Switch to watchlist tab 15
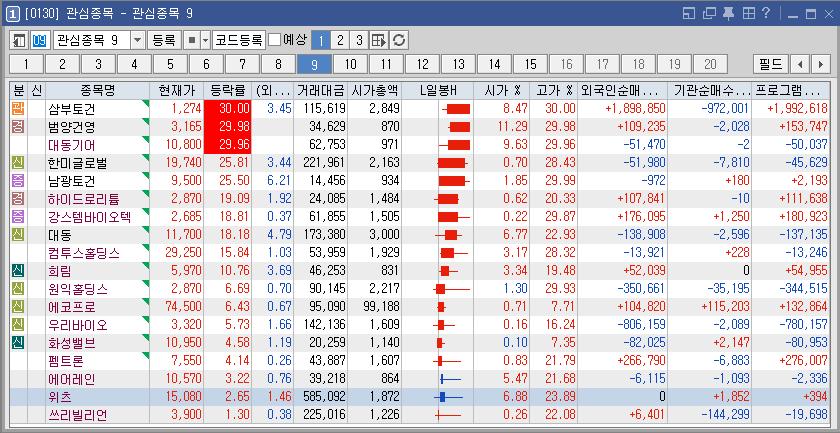 (530, 65)
